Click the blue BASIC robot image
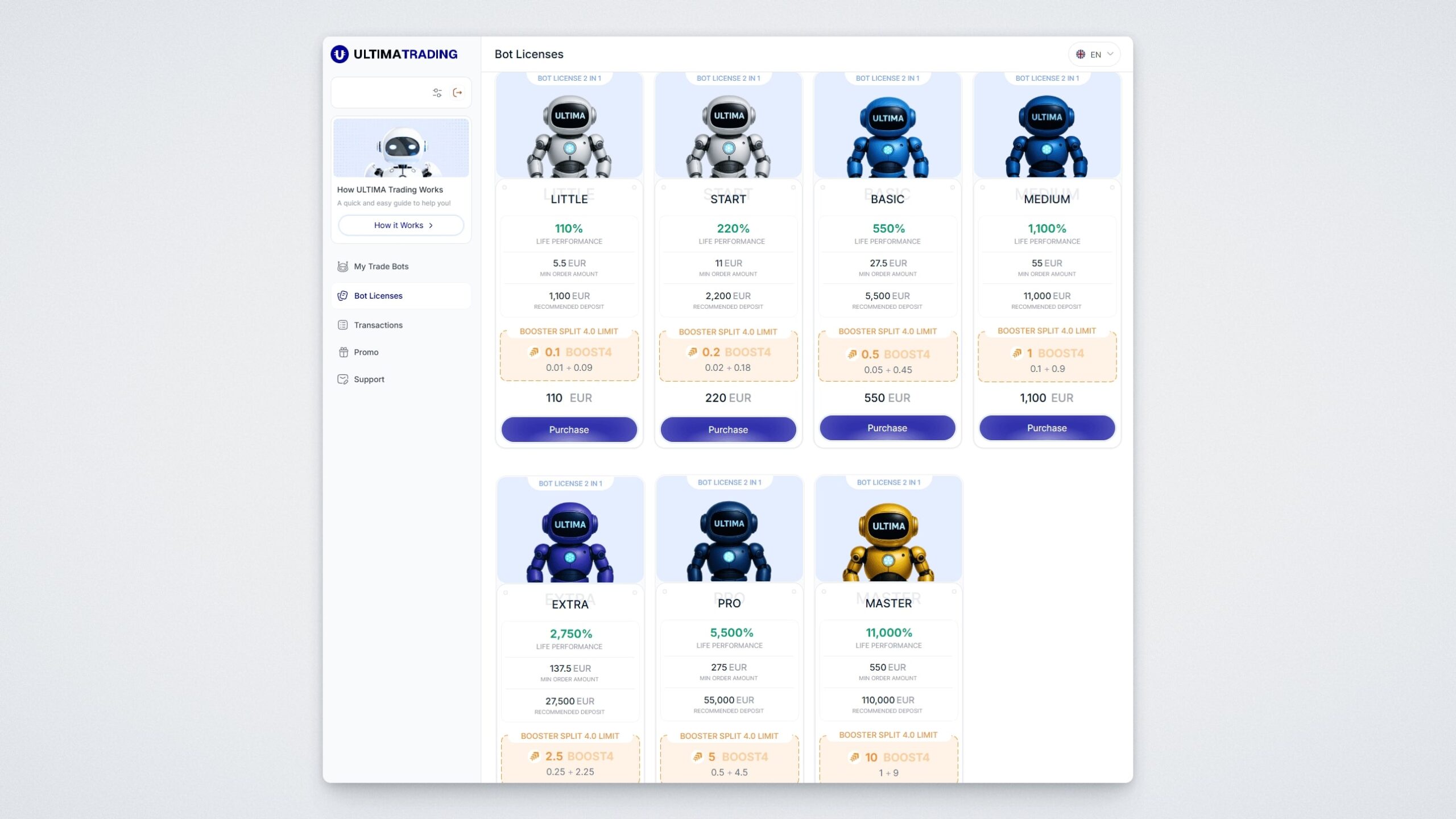Viewport: 1456px width, 819px height. pyautogui.click(x=888, y=137)
